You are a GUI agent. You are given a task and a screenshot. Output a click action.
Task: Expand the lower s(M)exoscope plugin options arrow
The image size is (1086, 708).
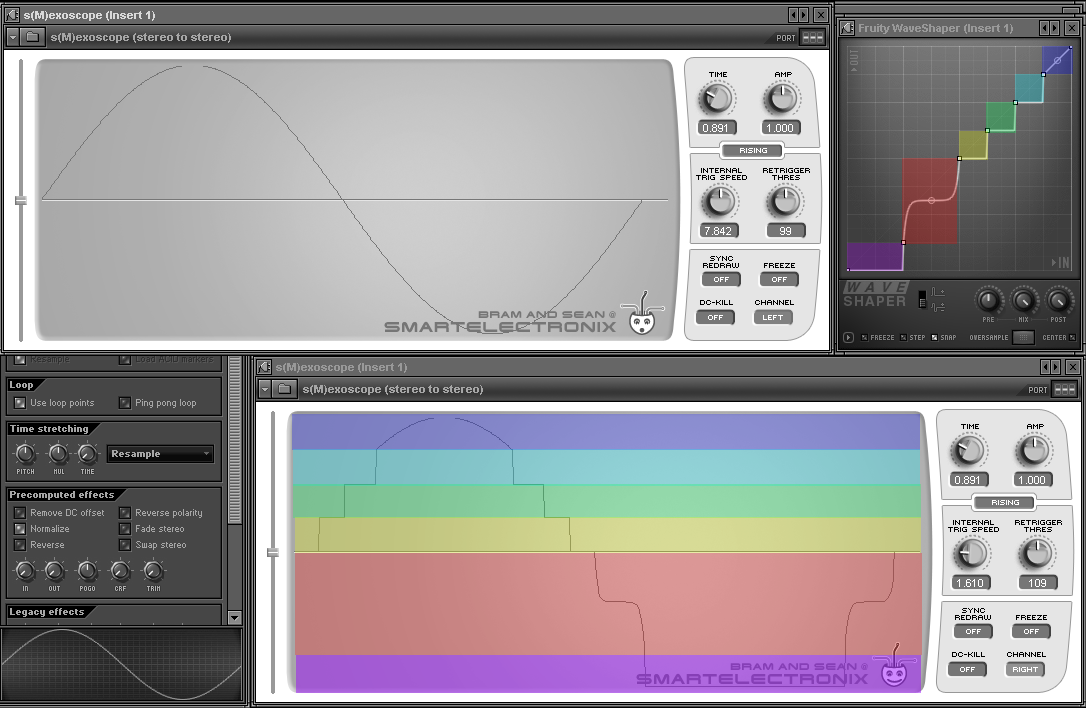[265, 389]
